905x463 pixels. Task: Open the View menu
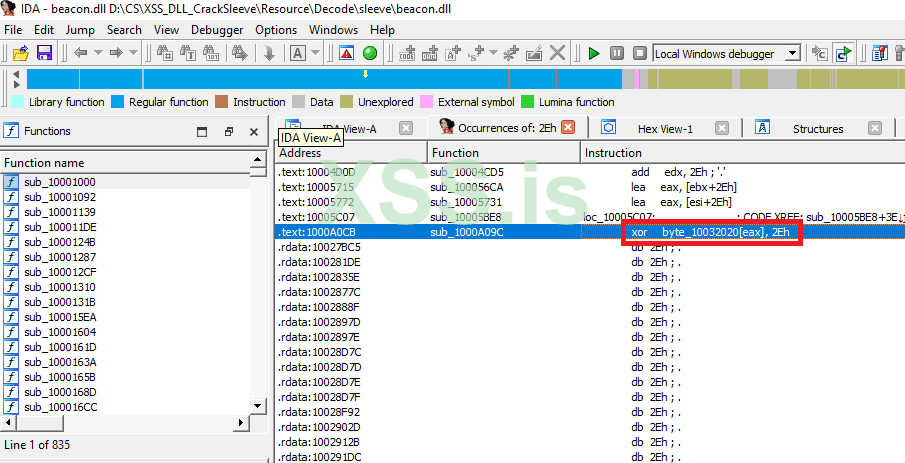[x=166, y=29]
